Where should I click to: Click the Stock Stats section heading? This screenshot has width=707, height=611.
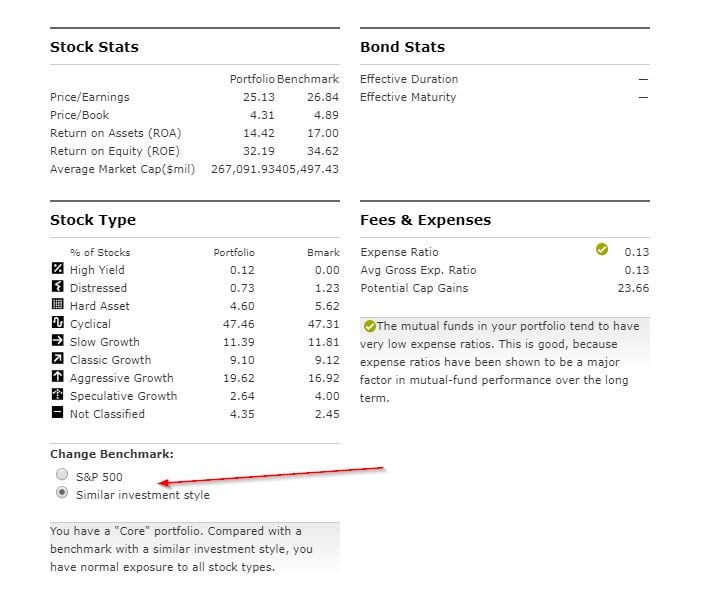click(94, 47)
